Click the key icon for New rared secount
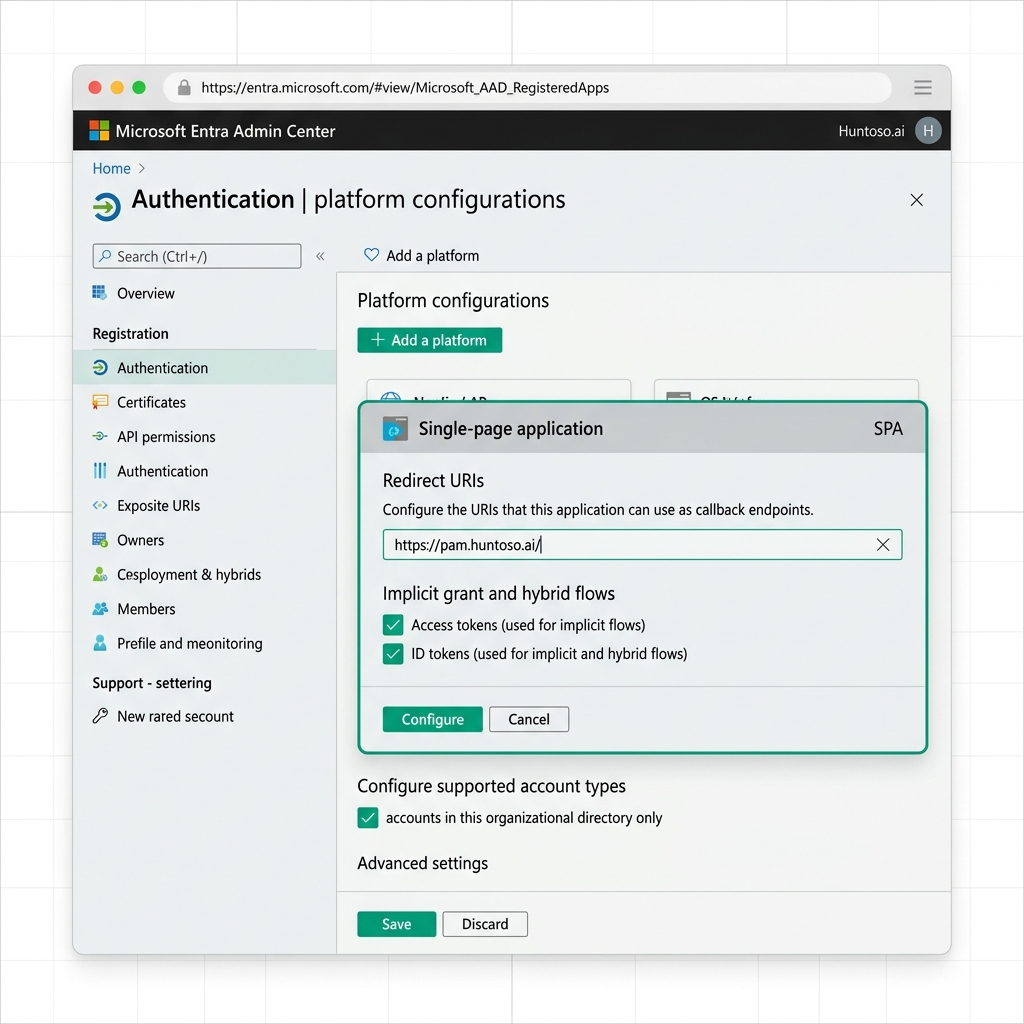Image resolution: width=1024 pixels, height=1024 pixels. 100,716
